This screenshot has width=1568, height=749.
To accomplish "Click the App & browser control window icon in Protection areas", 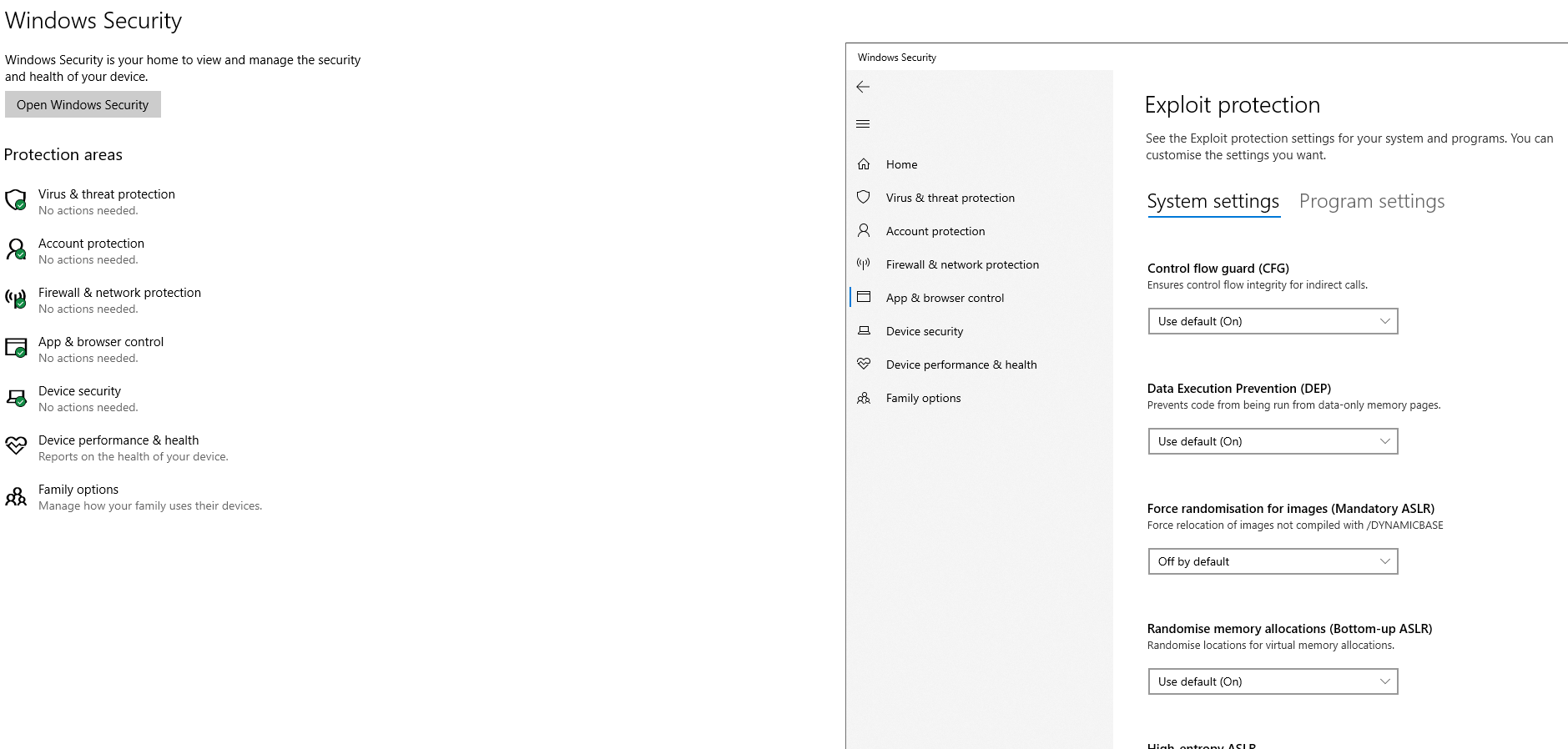I will click(16, 348).
